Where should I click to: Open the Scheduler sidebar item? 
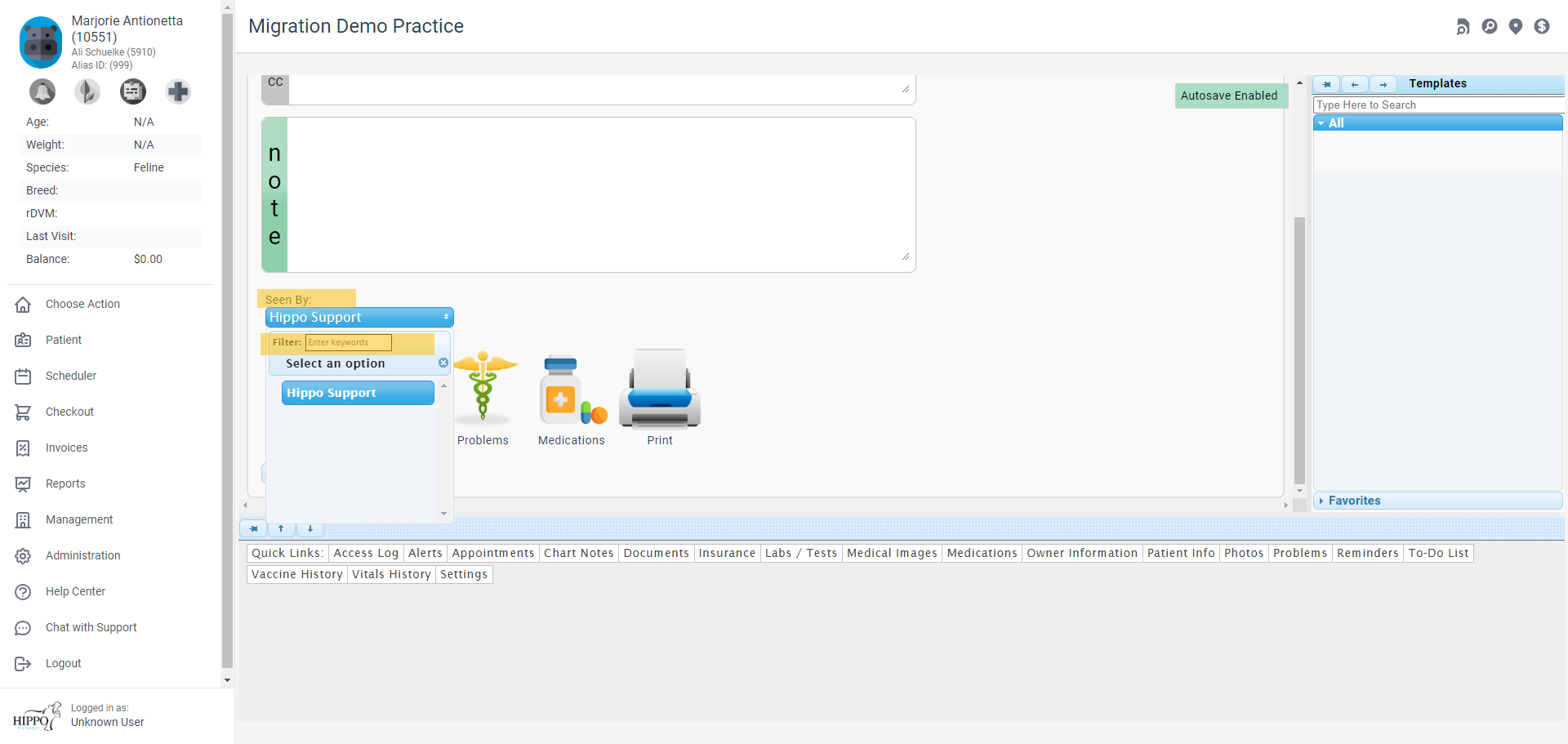click(x=71, y=376)
